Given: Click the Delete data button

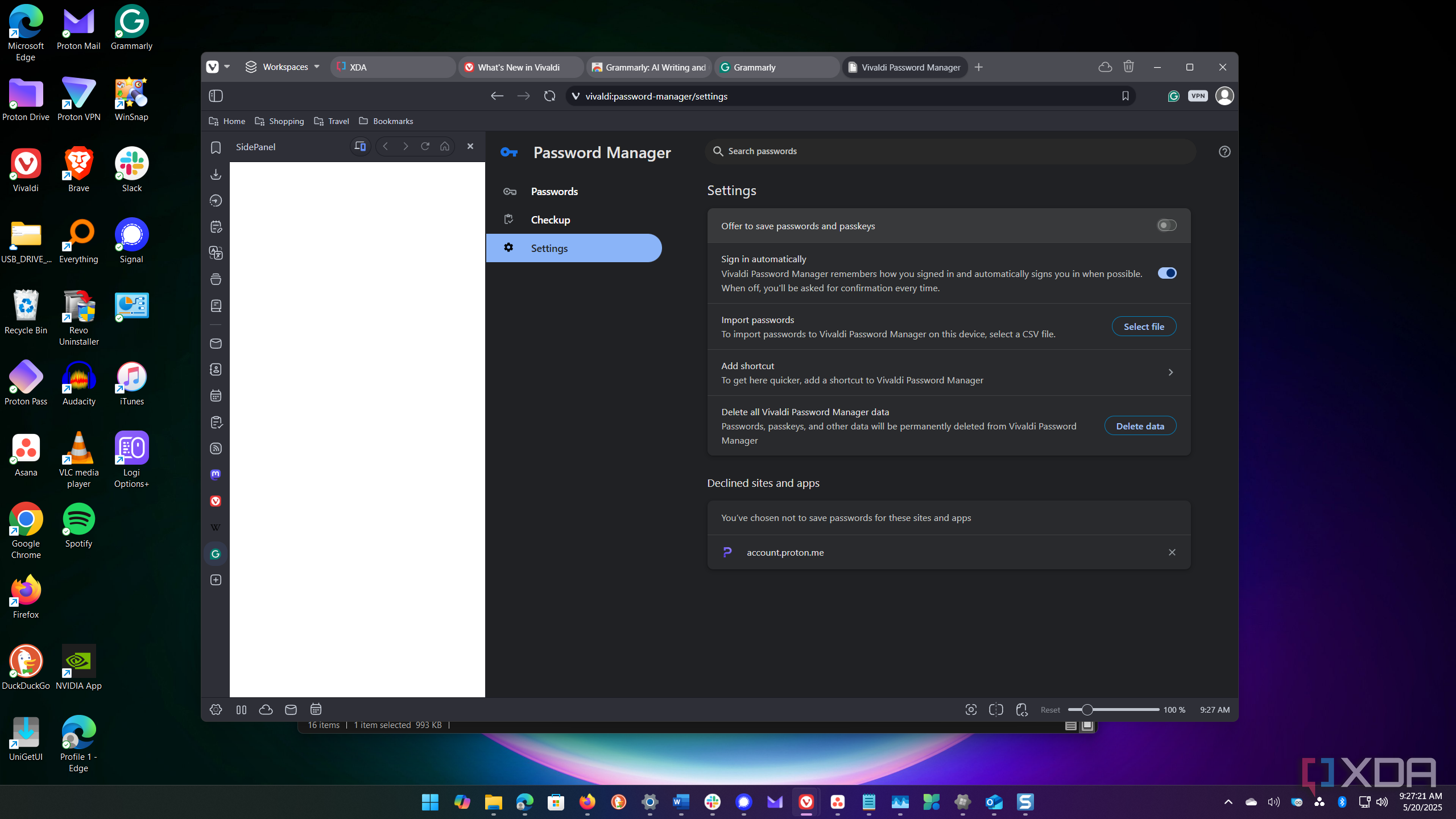Looking at the screenshot, I should point(1140,426).
